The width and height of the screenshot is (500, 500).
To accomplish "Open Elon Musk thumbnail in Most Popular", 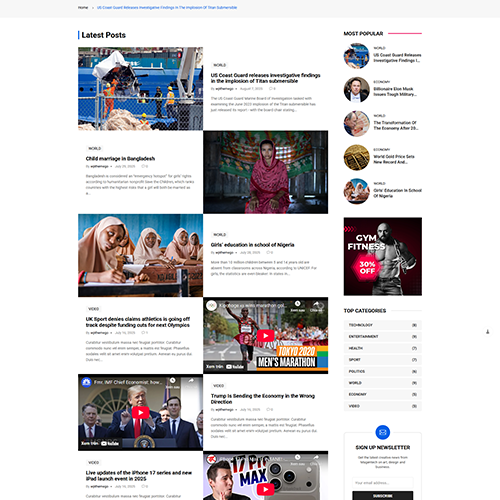I will pyautogui.click(x=357, y=90).
